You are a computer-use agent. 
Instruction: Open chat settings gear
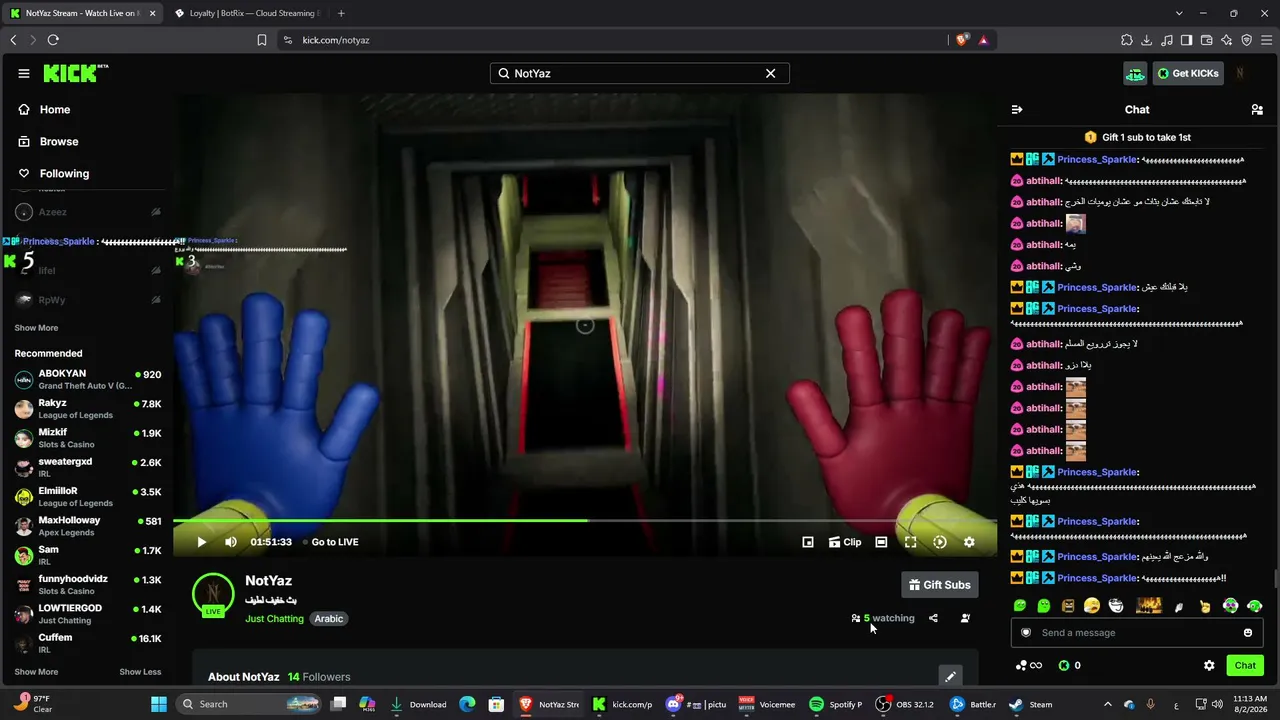[x=1209, y=666]
